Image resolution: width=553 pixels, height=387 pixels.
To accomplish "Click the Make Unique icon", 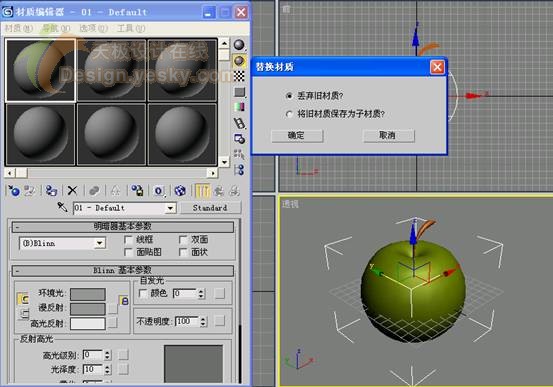I will (115, 191).
